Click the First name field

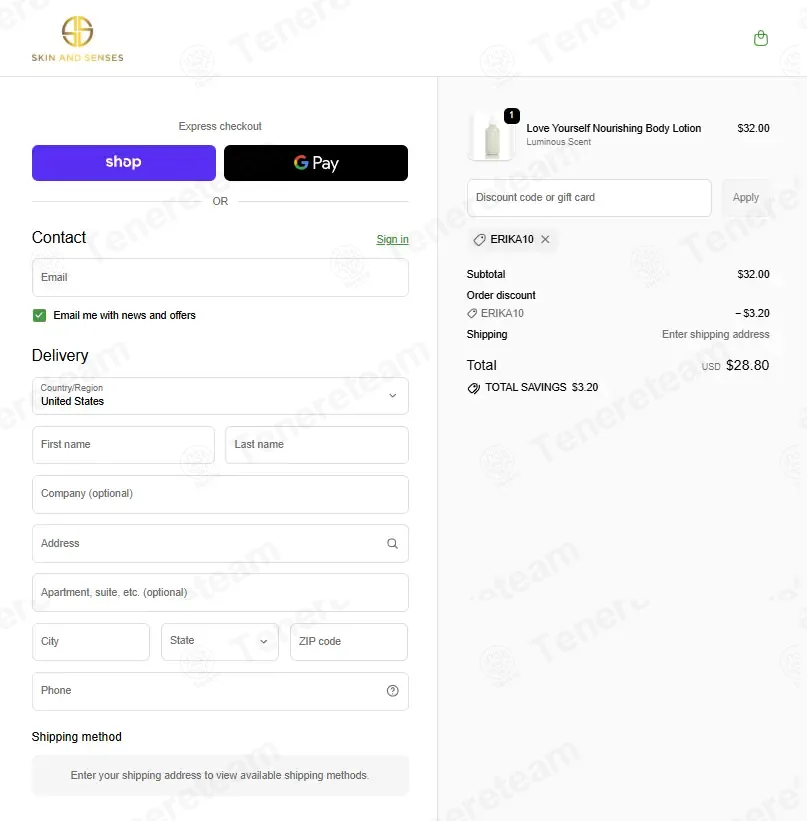[123, 445]
